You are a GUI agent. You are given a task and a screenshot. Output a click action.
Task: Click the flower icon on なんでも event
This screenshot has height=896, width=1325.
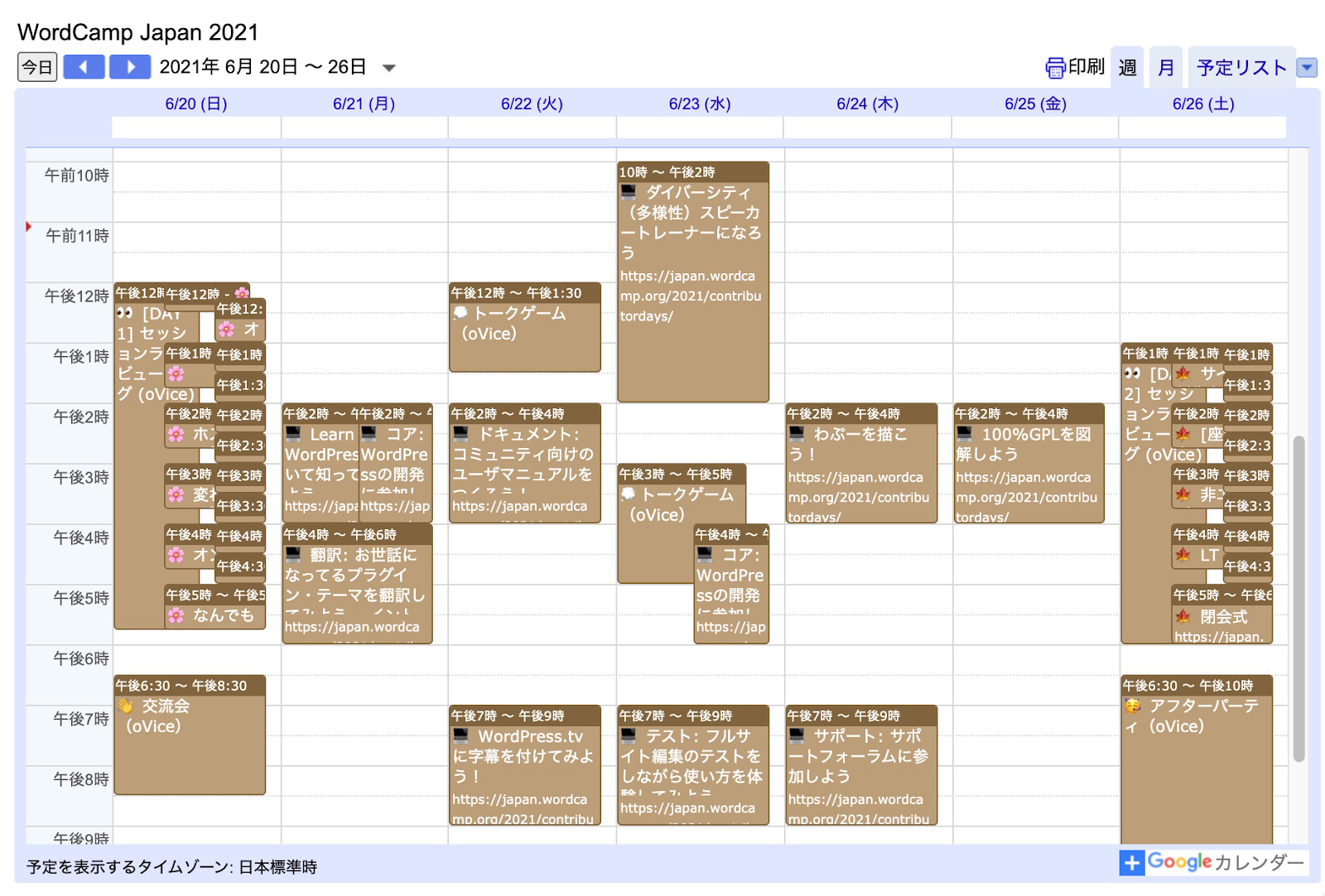[x=176, y=615]
